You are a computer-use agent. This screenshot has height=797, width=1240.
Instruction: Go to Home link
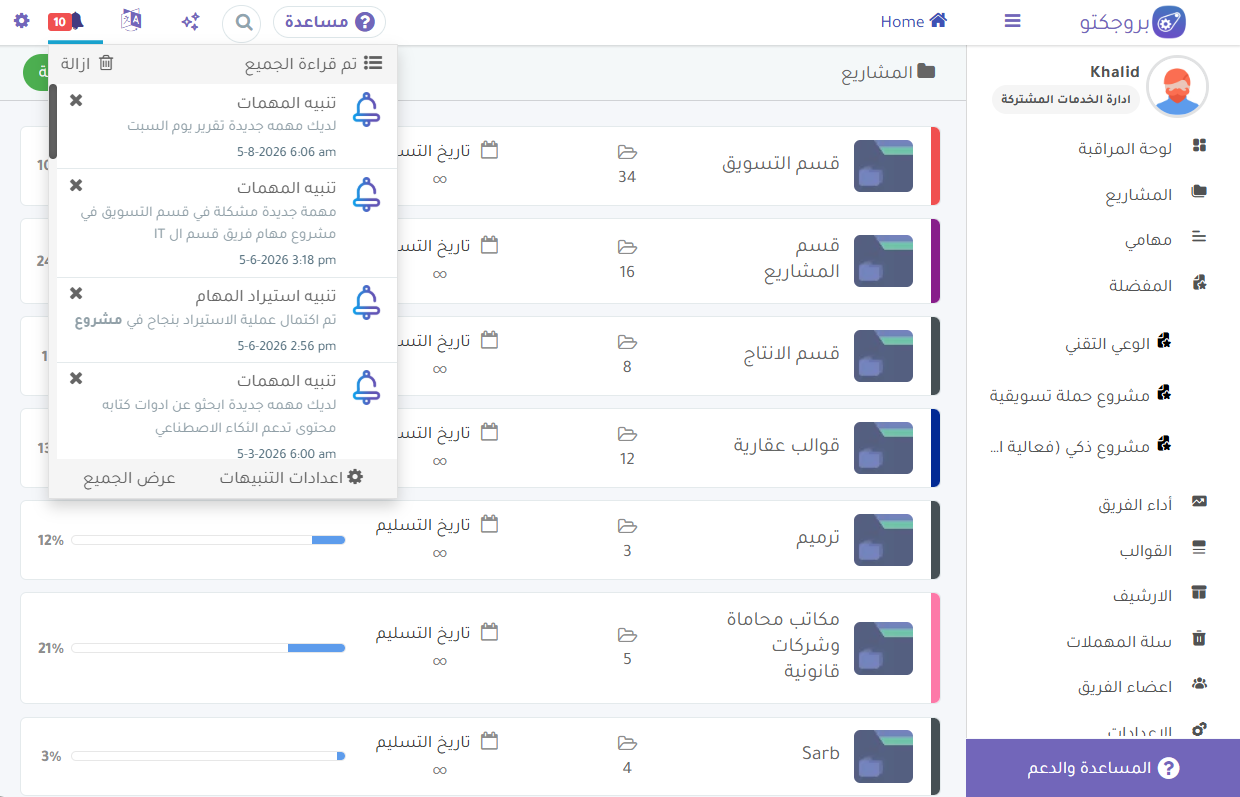pyautogui.click(x=913, y=21)
